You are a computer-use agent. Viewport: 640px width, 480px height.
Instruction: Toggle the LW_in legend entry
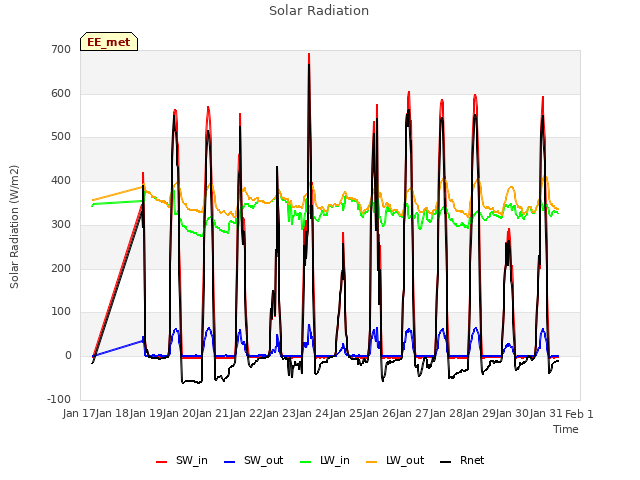(325, 460)
